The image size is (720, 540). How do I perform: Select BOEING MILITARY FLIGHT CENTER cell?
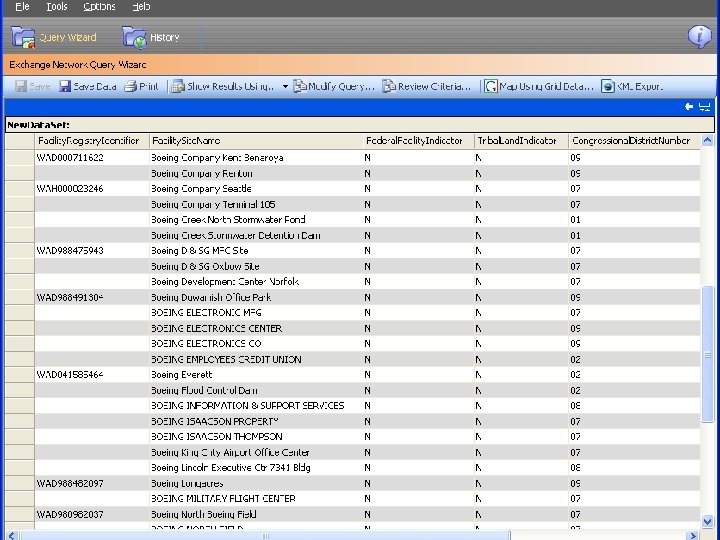click(256, 499)
